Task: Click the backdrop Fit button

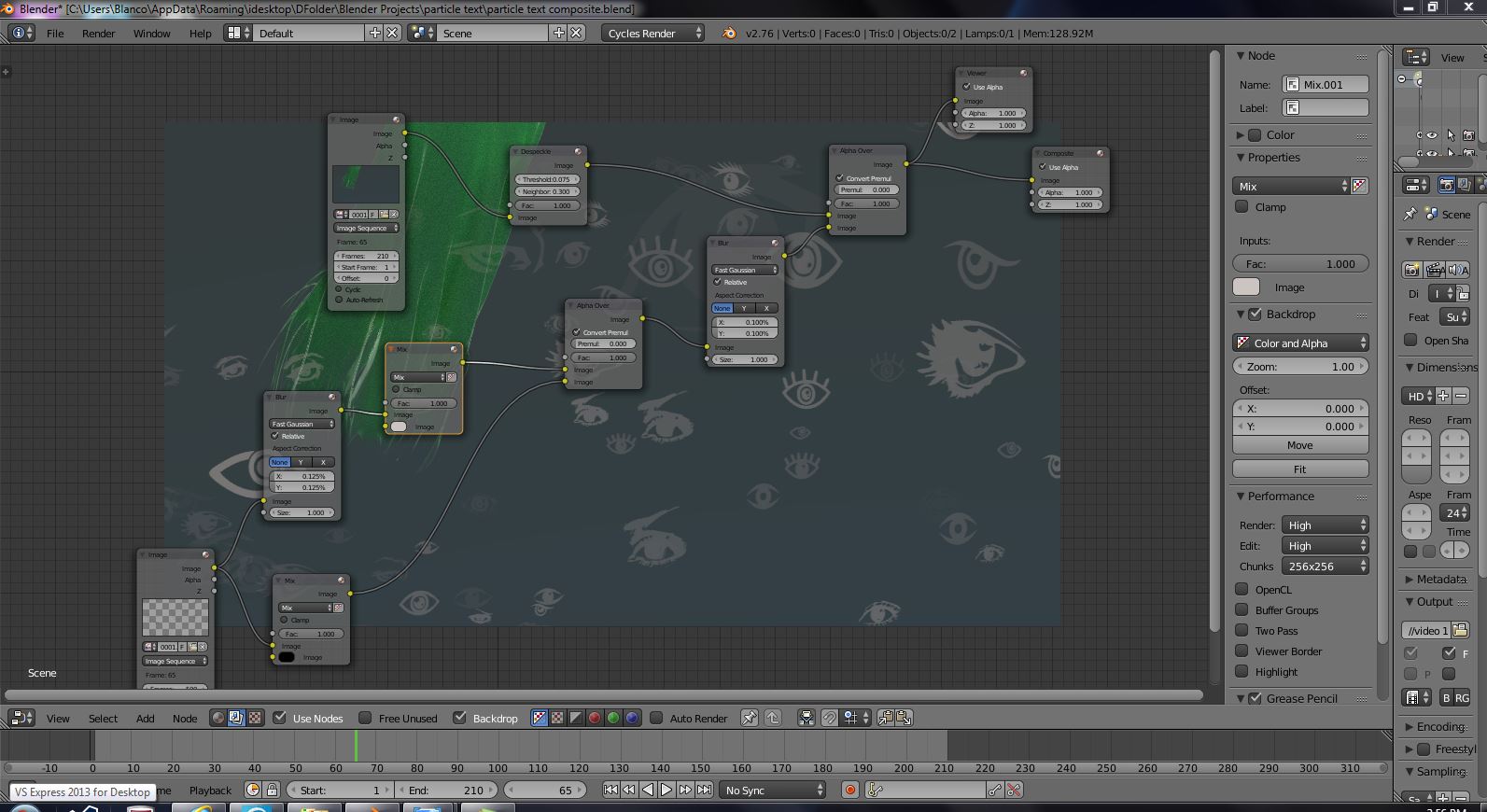Action: coord(1300,469)
